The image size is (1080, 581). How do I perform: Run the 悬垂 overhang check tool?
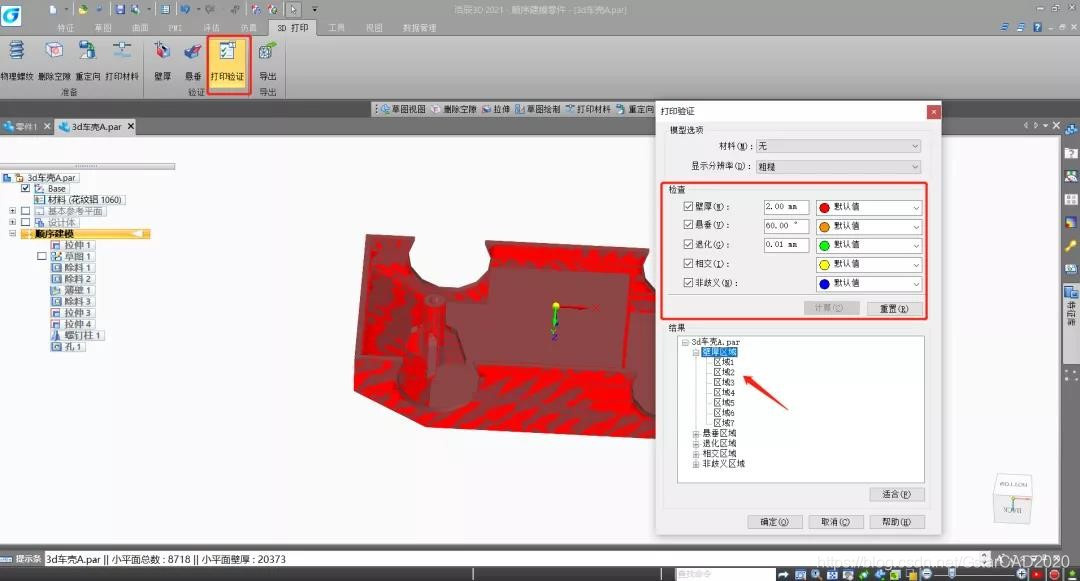tap(193, 59)
